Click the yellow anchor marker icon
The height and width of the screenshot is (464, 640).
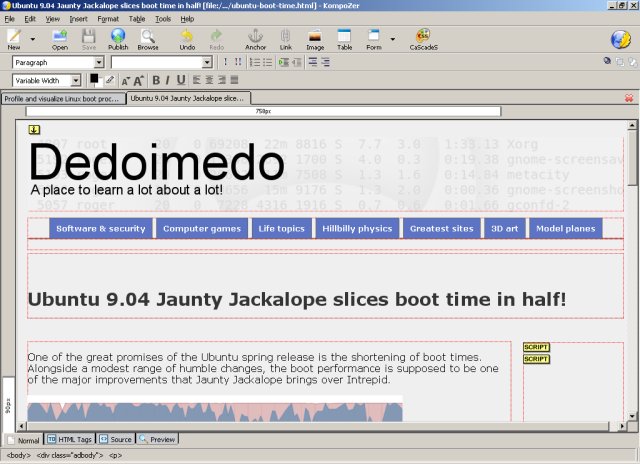[34, 130]
